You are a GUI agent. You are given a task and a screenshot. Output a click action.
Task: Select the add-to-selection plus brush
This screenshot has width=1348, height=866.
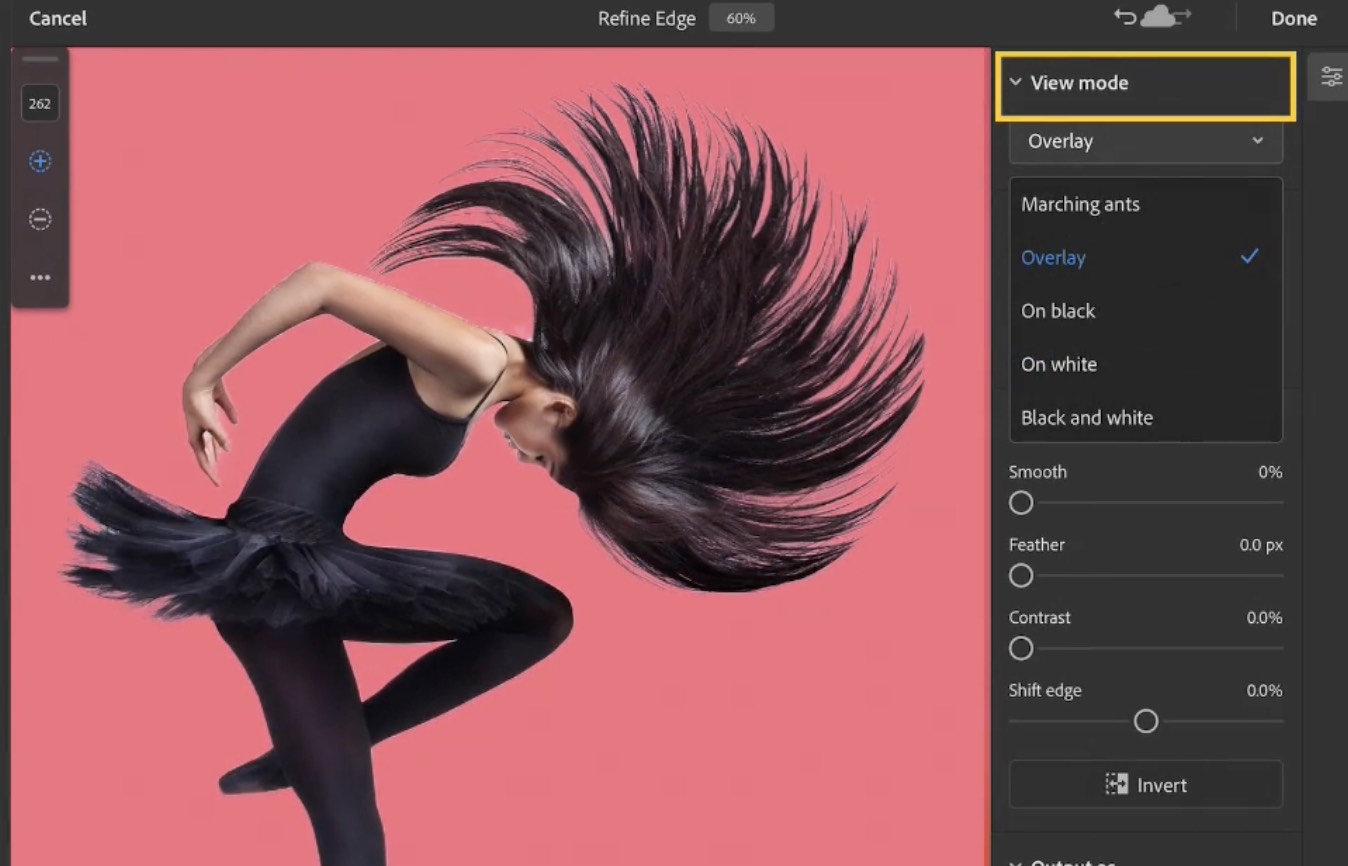(40, 161)
